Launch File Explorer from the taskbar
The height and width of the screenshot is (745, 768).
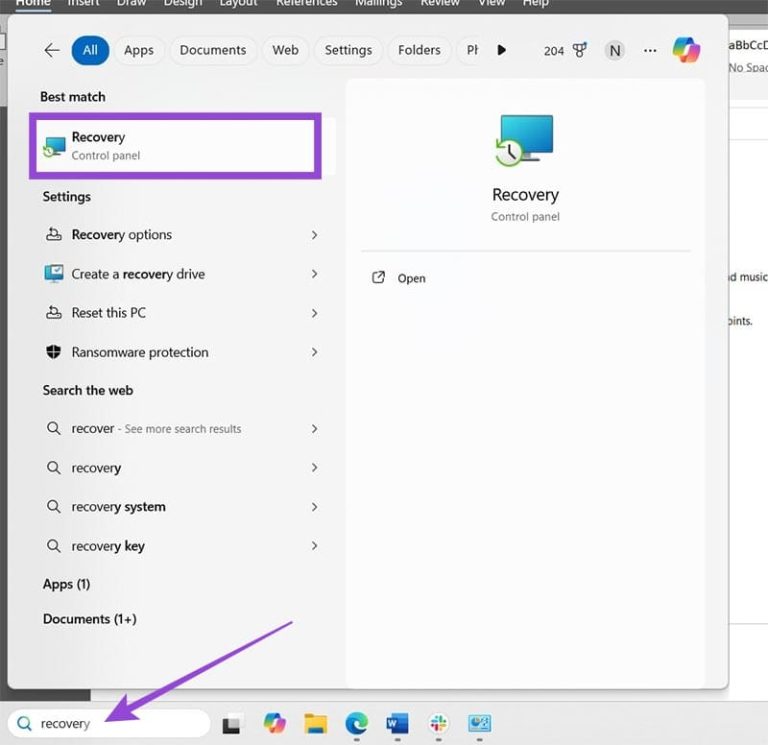pyautogui.click(x=315, y=723)
